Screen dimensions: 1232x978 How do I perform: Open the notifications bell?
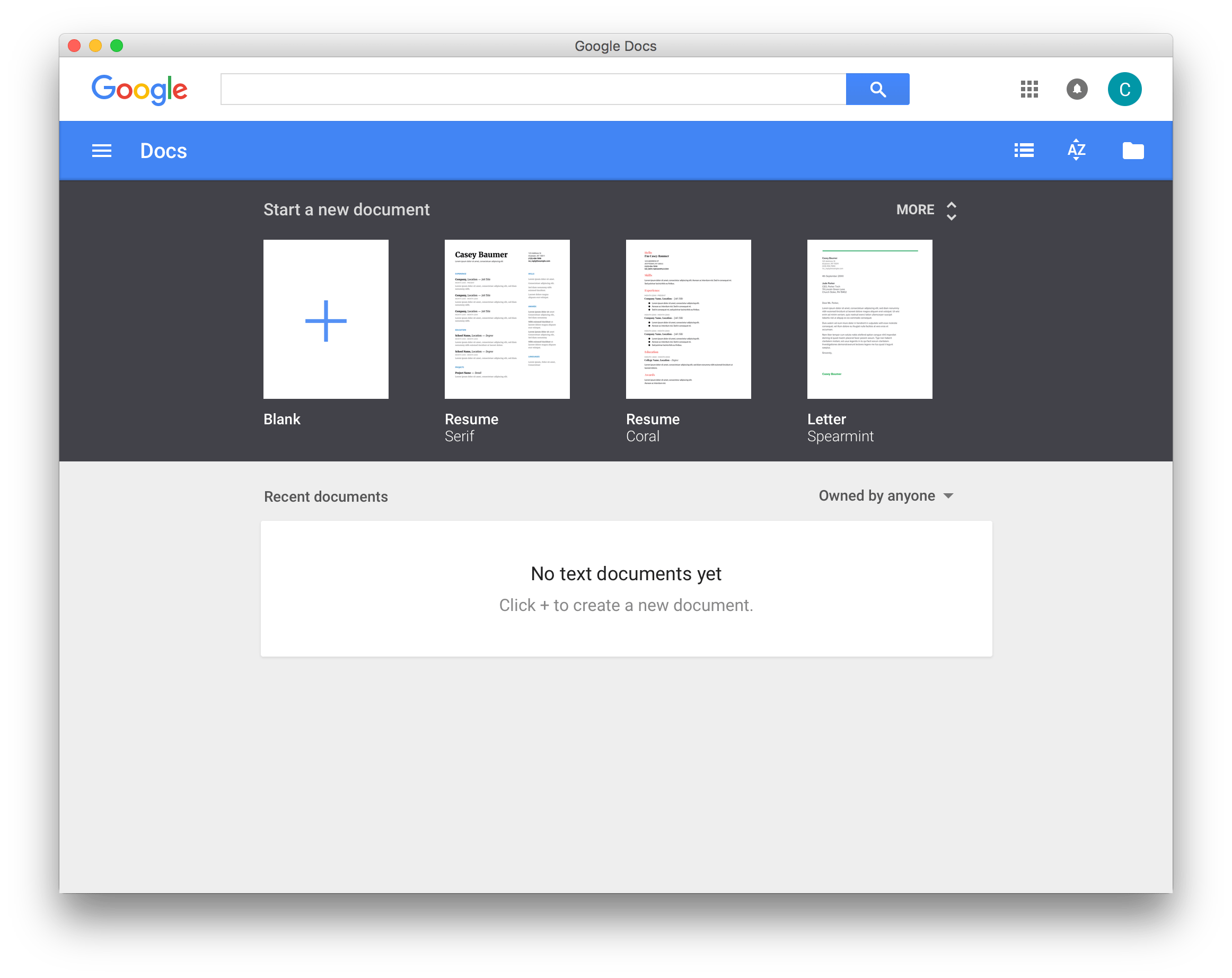[x=1077, y=89]
